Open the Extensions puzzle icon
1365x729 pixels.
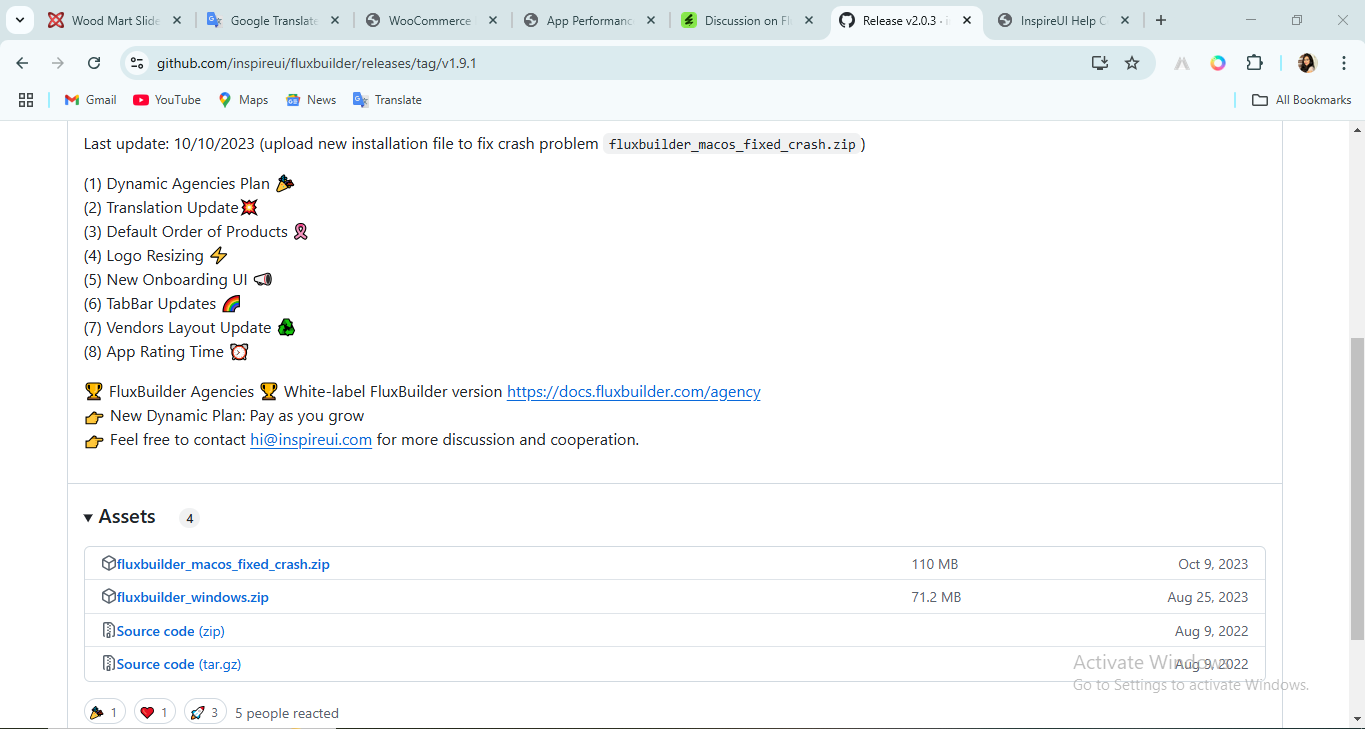tap(1254, 63)
